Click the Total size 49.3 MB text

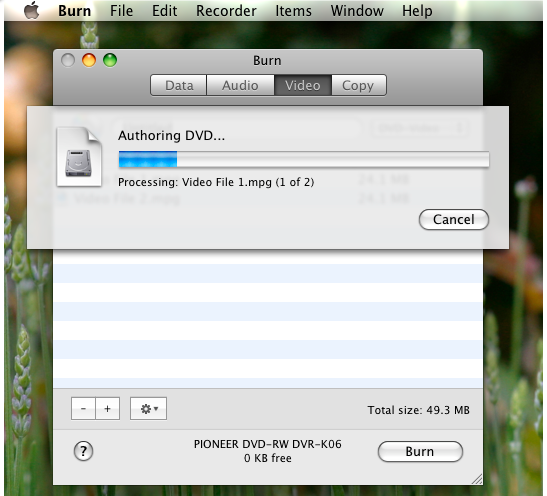point(418,410)
